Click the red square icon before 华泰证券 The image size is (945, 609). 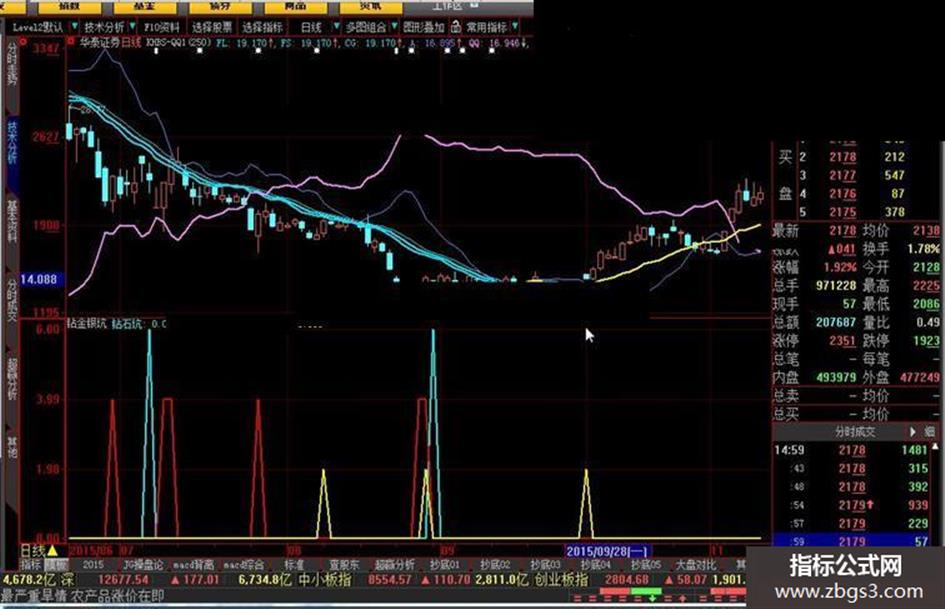(x=71, y=42)
